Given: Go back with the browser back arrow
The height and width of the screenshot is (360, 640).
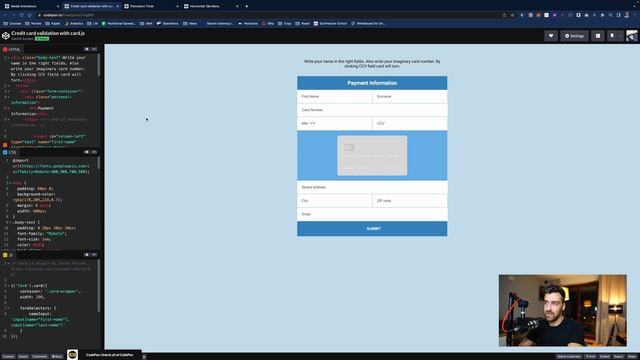Looking at the screenshot, I should point(5,15).
